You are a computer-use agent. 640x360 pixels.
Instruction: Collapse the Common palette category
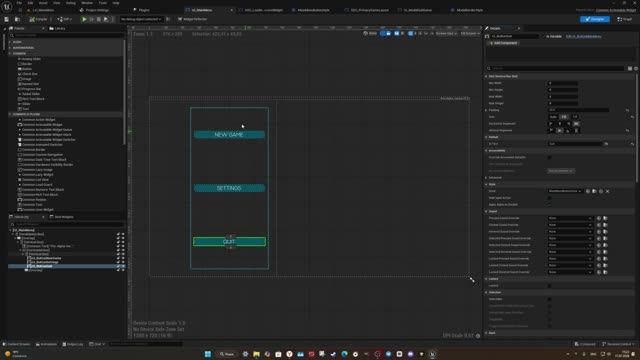coord(10,53)
